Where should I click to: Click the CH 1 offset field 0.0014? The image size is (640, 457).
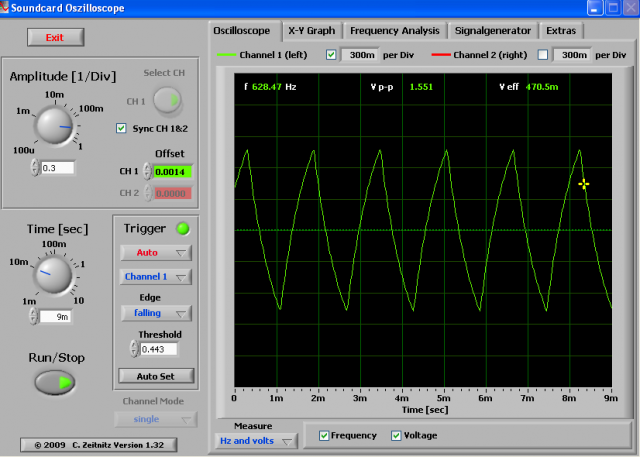point(172,172)
